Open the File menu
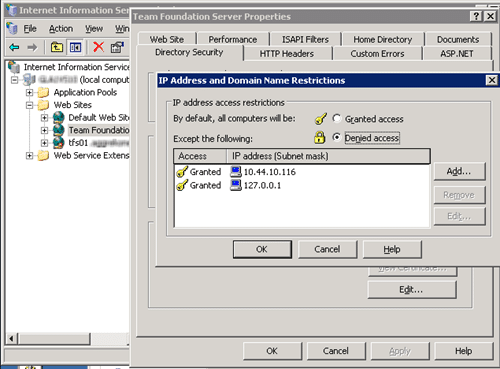The image size is (500, 369). 30,29
